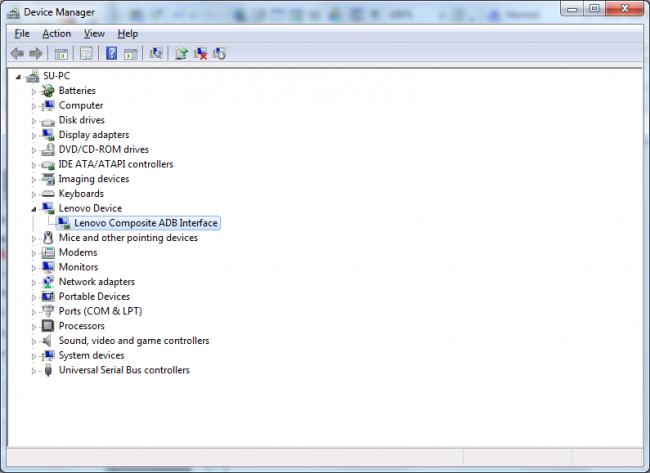This screenshot has width=650, height=473.
Task: Click the Keyboards icon
Action: click(x=48, y=194)
